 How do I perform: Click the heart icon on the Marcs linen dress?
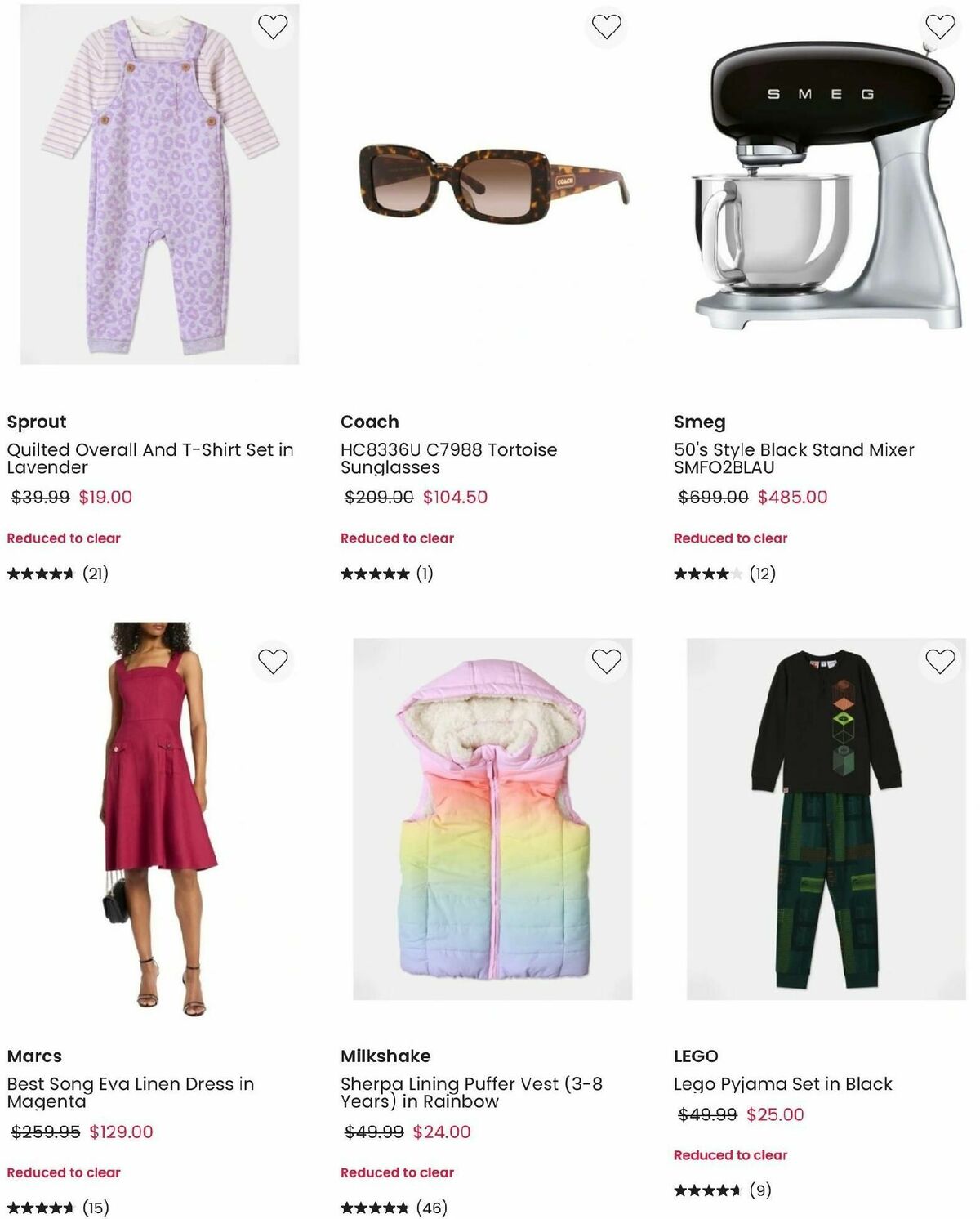[271, 659]
